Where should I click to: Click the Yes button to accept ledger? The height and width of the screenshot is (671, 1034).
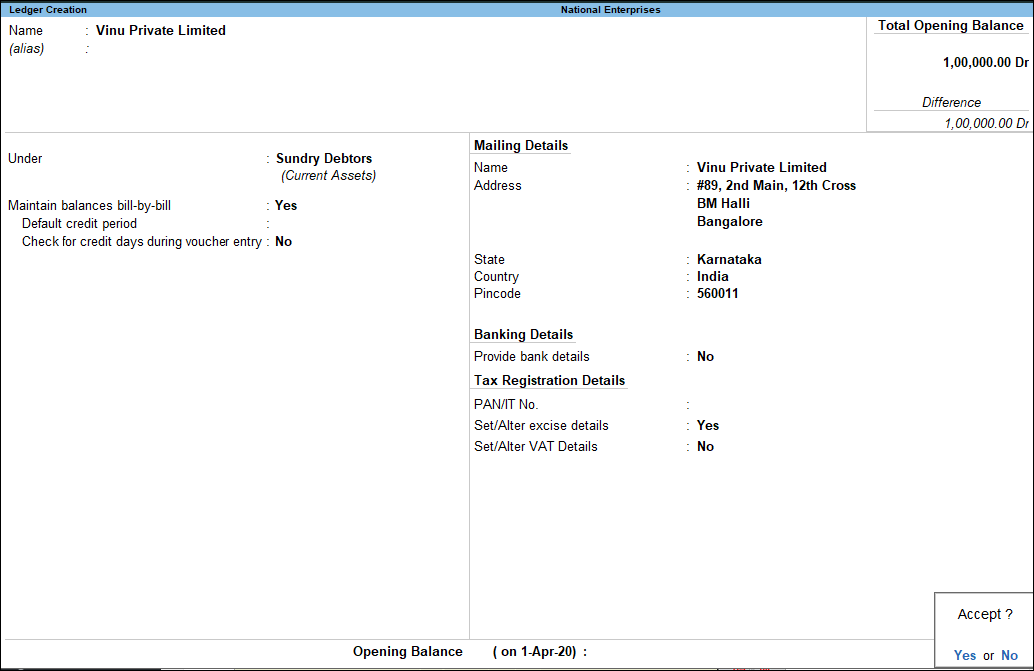pyautogui.click(x=964, y=655)
